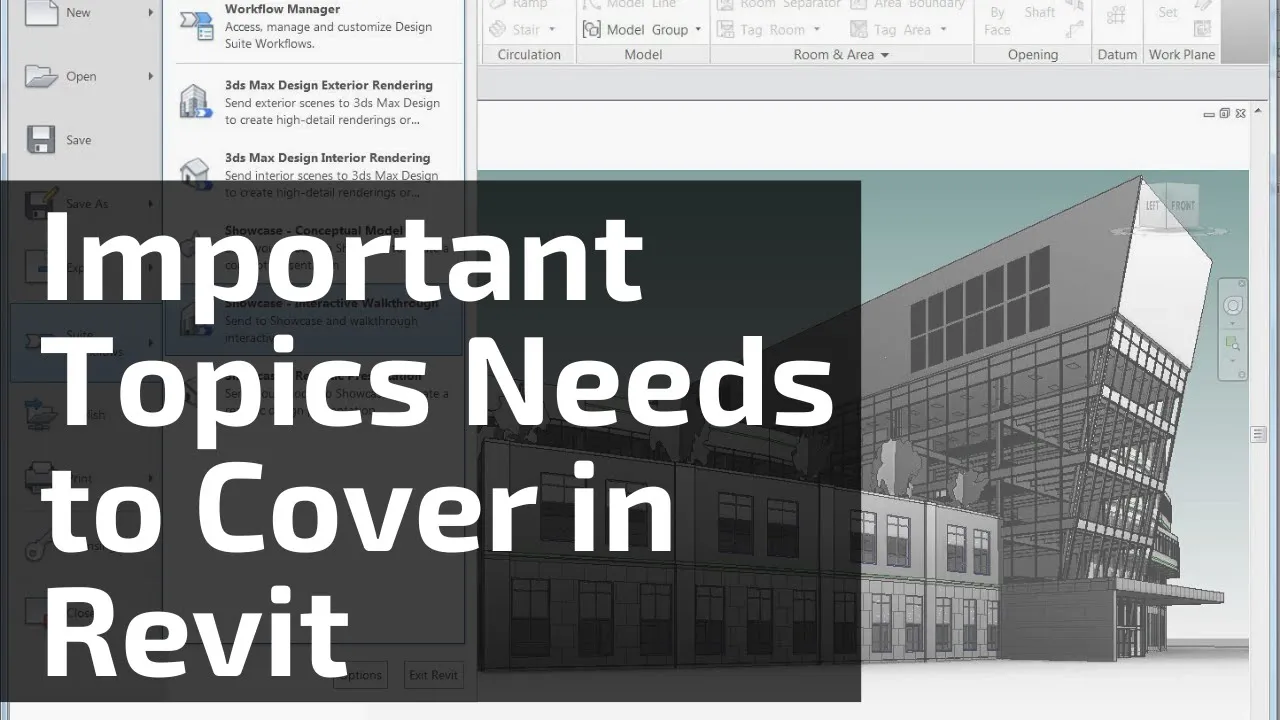The width and height of the screenshot is (1280, 720).
Task: Click the Exit Revit button
Action: click(x=433, y=675)
